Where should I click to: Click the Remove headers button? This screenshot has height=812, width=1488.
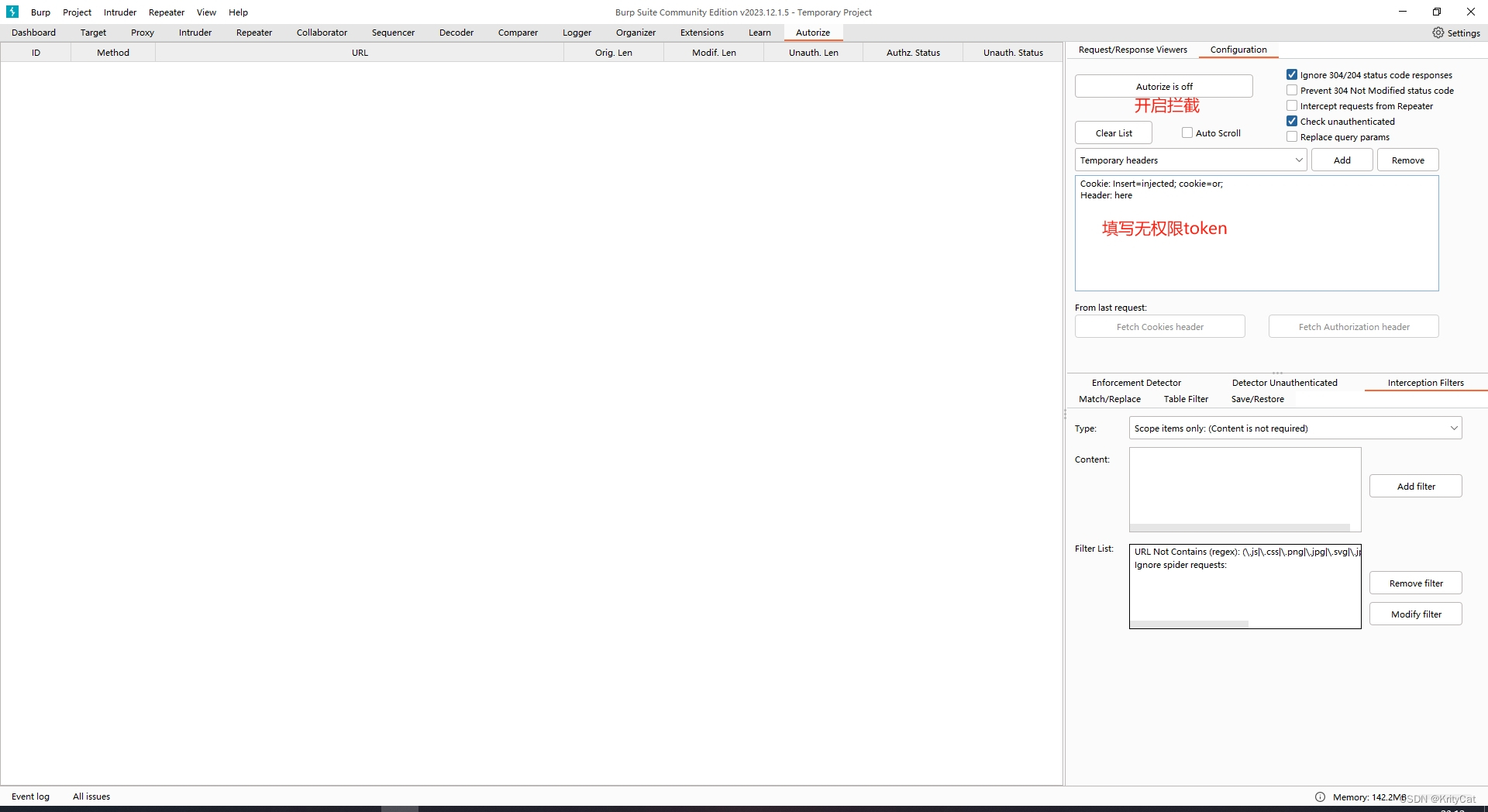(x=1408, y=160)
